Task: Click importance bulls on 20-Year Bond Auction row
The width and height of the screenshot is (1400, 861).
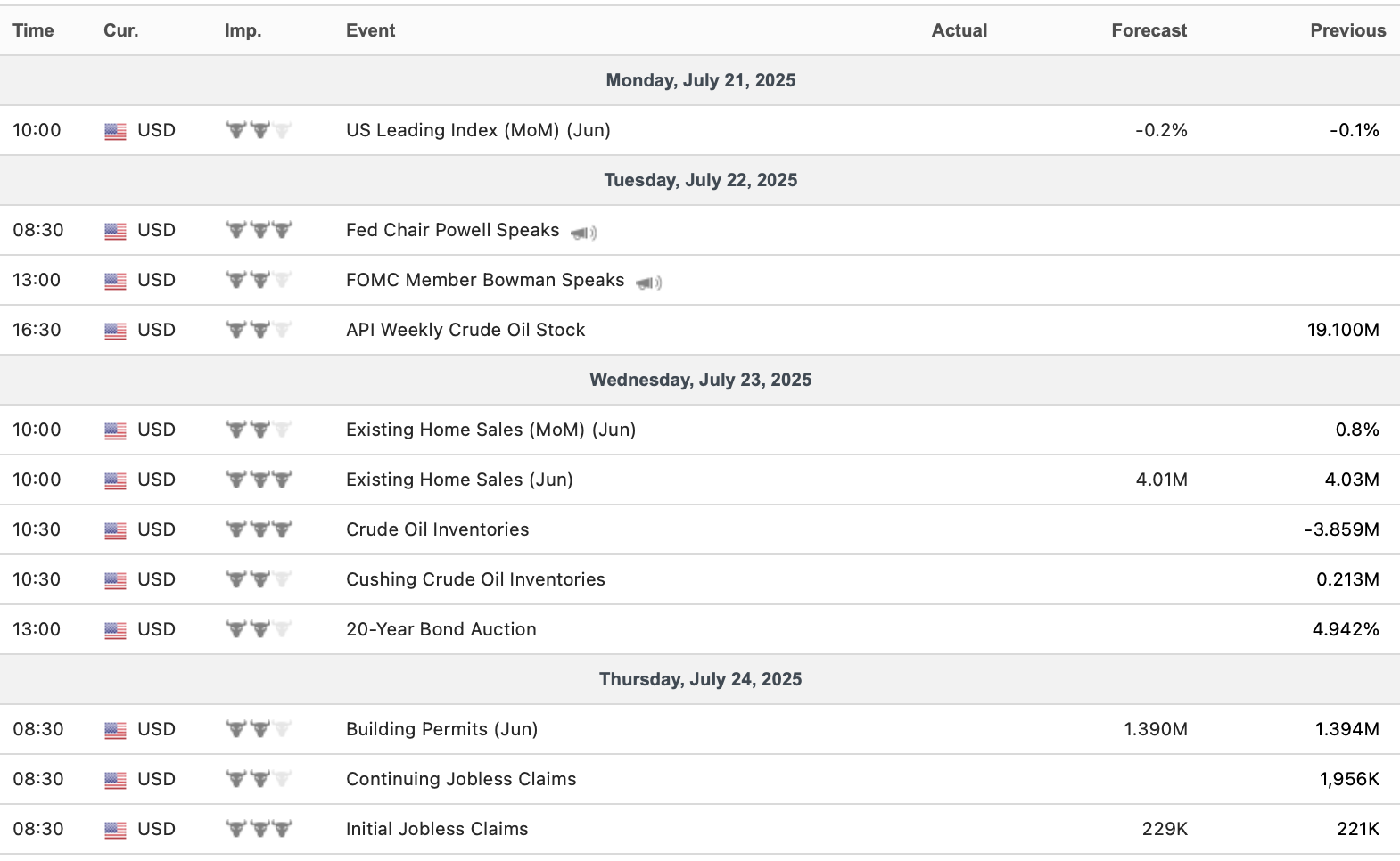Action: click(x=259, y=629)
